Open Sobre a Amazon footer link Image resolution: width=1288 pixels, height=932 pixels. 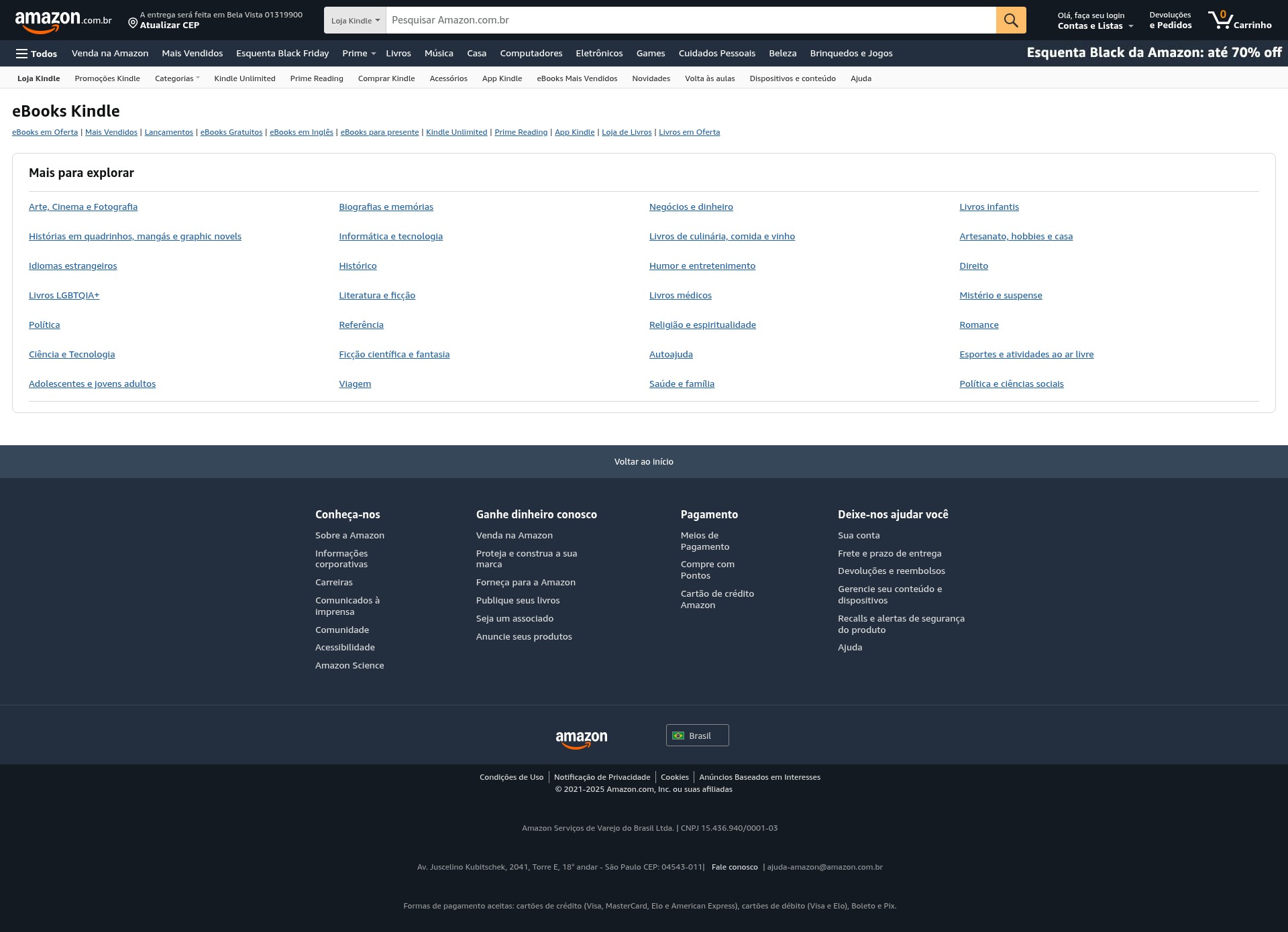click(x=350, y=536)
